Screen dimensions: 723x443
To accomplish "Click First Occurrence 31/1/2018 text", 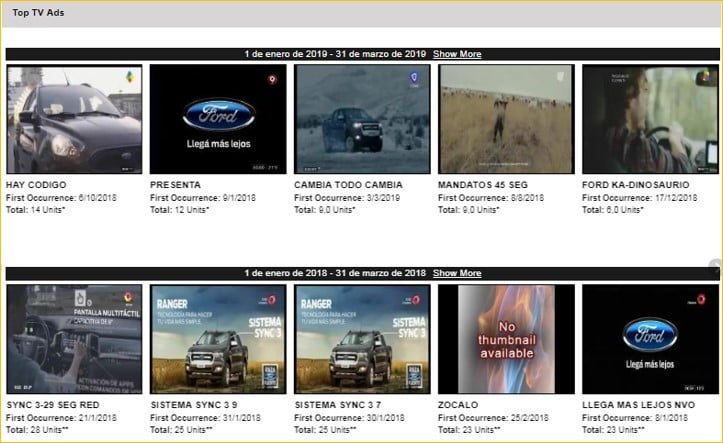I will (205, 418).
